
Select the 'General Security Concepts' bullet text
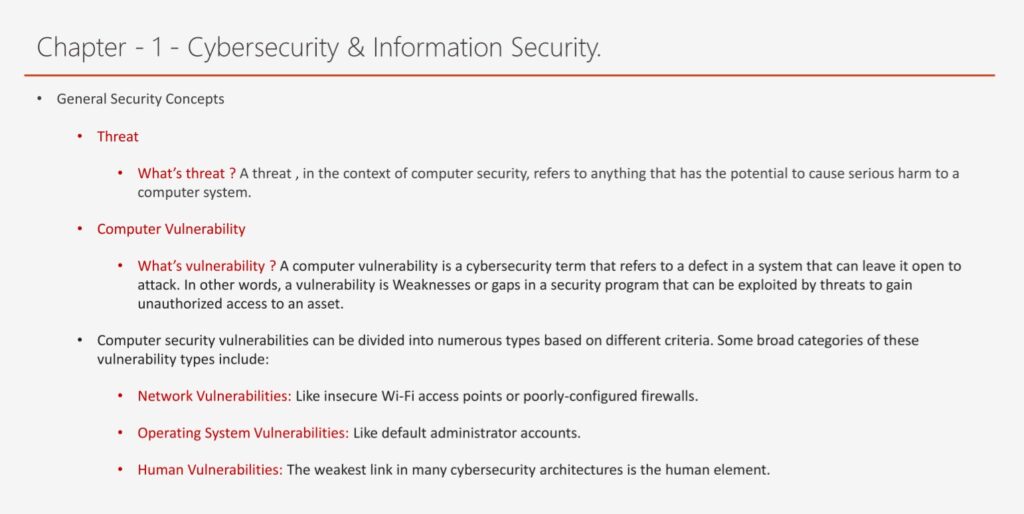click(x=140, y=99)
